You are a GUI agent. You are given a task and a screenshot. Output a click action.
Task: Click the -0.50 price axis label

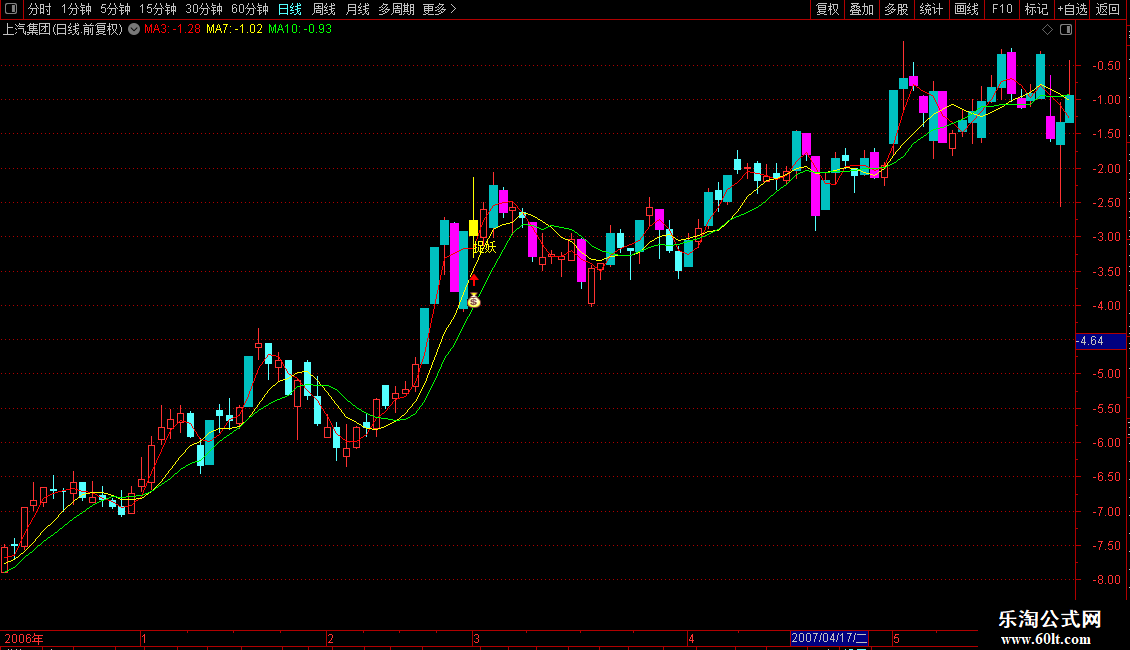1106,66
